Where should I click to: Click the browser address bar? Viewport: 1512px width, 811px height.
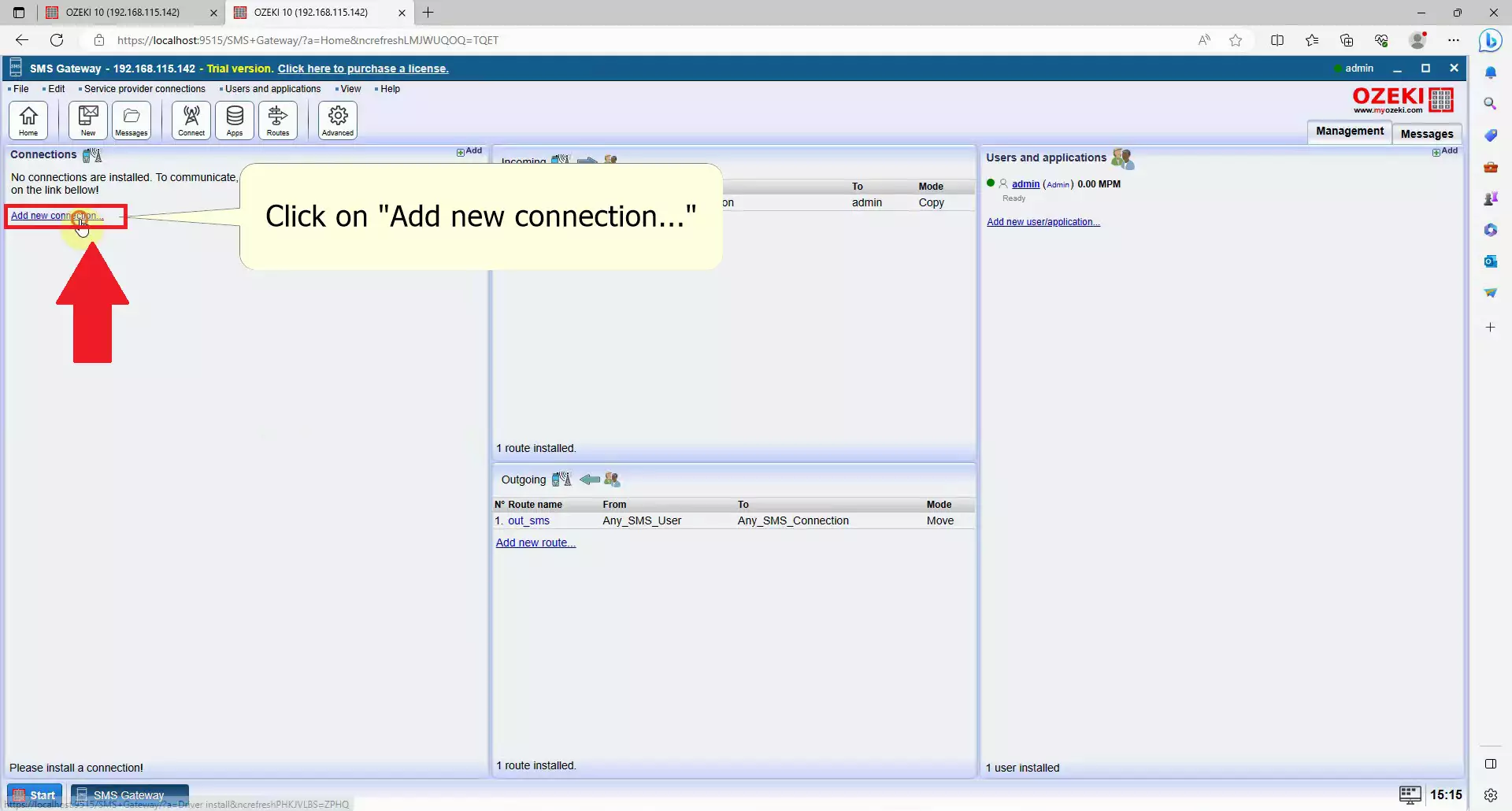(x=630, y=40)
